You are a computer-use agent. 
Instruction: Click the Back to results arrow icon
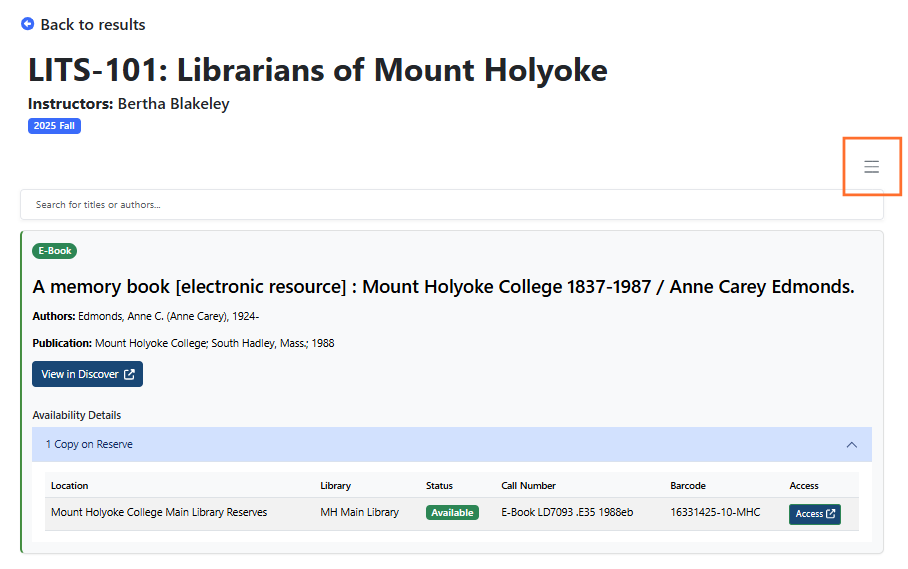click(27, 24)
